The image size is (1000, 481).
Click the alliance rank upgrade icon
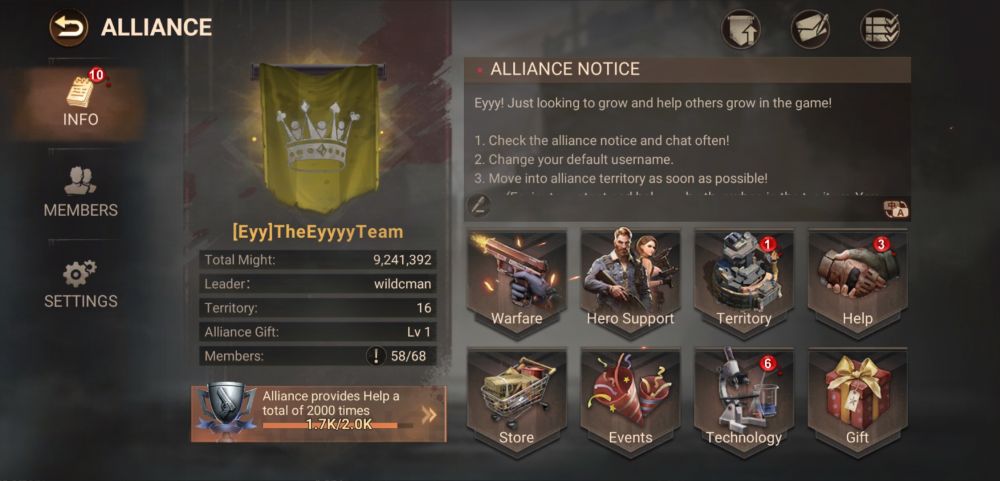tap(741, 29)
